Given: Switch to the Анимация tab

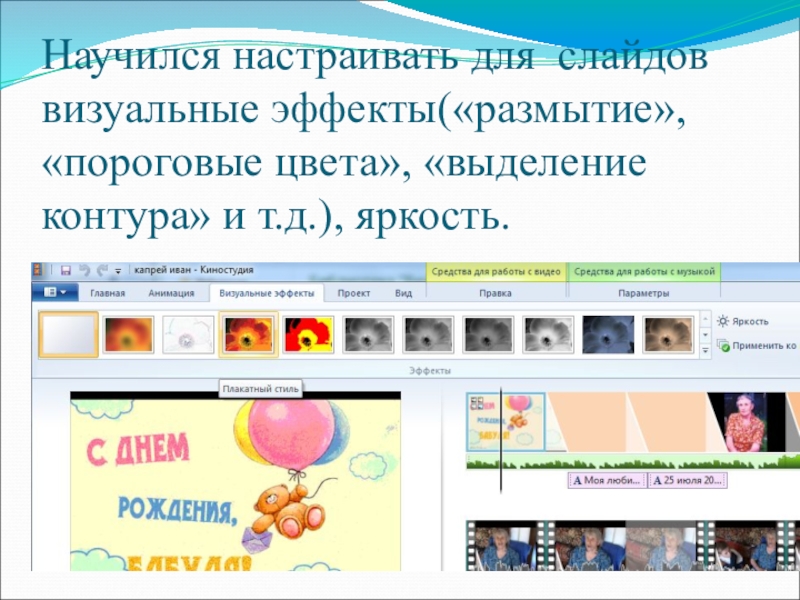Looking at the screenshot, I should point(171,293).
